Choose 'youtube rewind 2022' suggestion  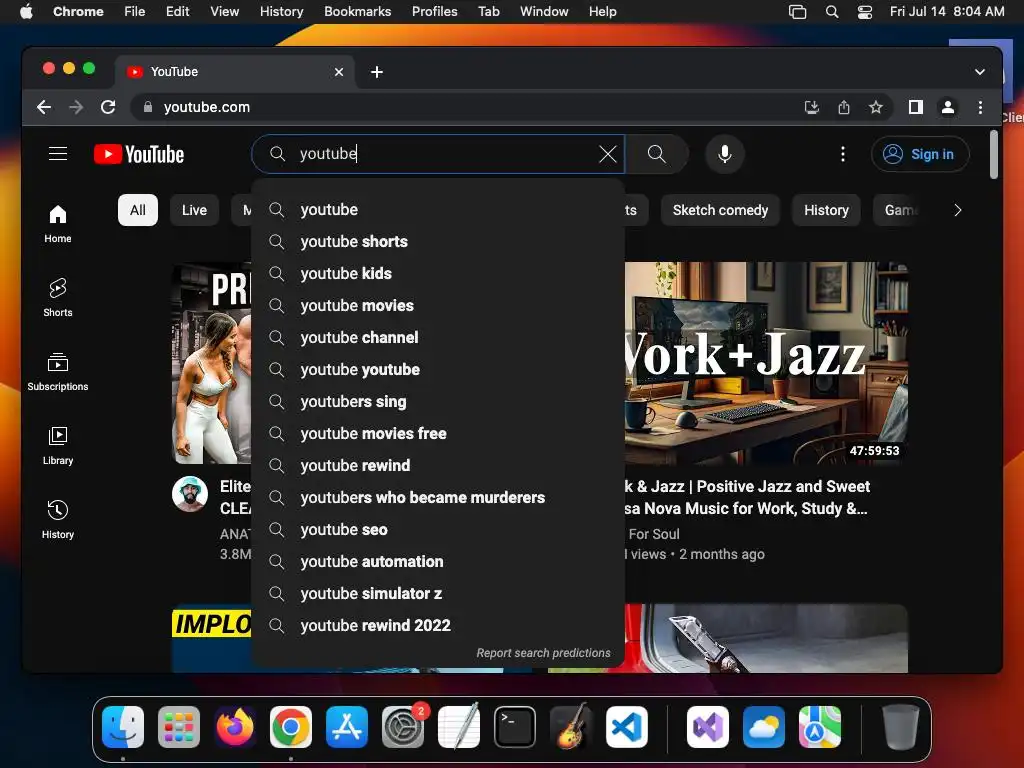click(438, 626)
